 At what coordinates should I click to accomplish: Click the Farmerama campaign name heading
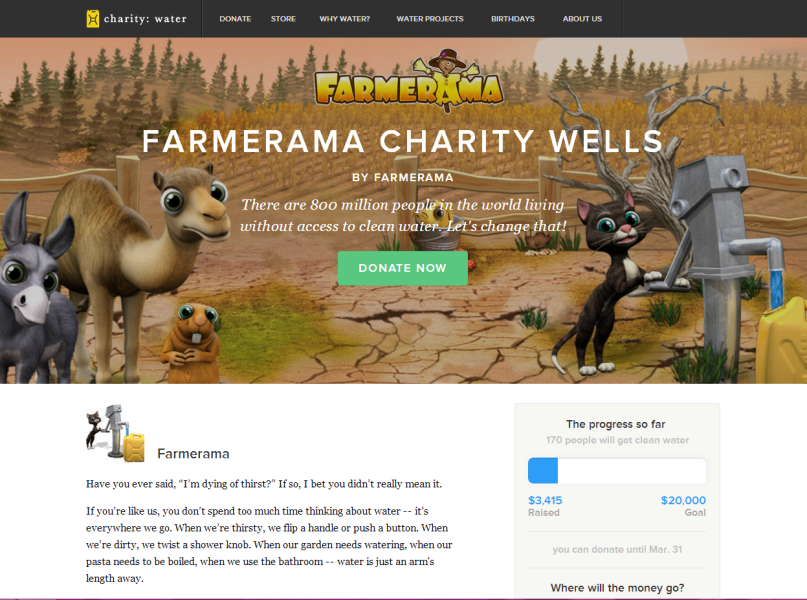193,454
